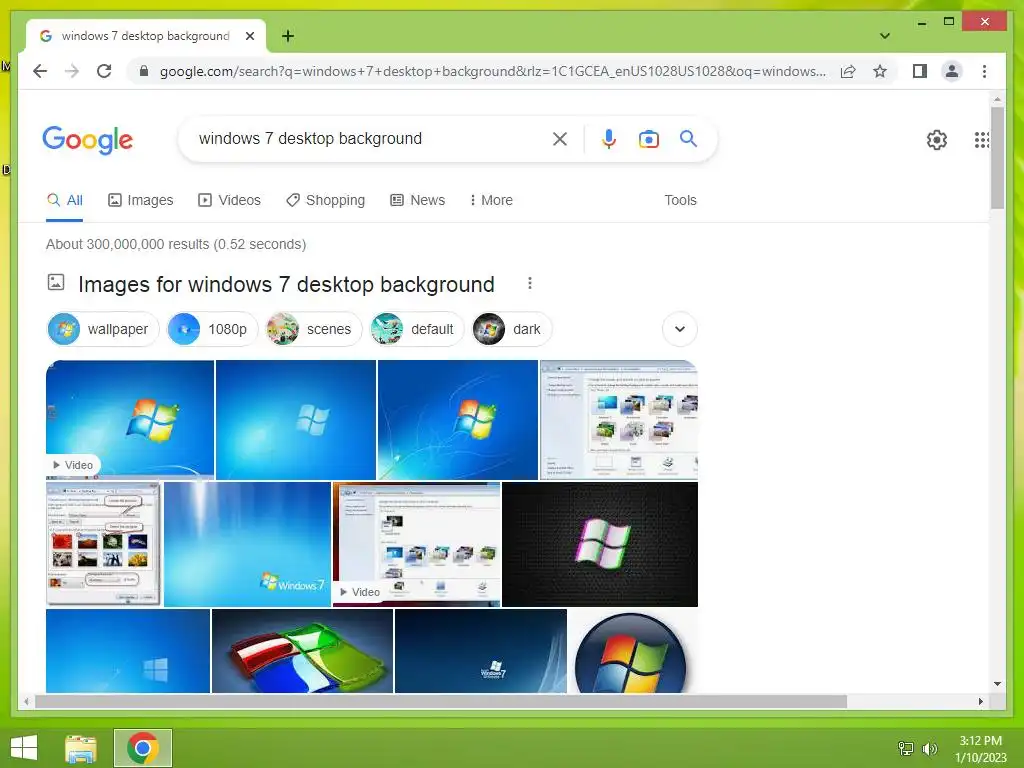
Task: Filter images by the 1080p chip
Action: pos(212,329)
